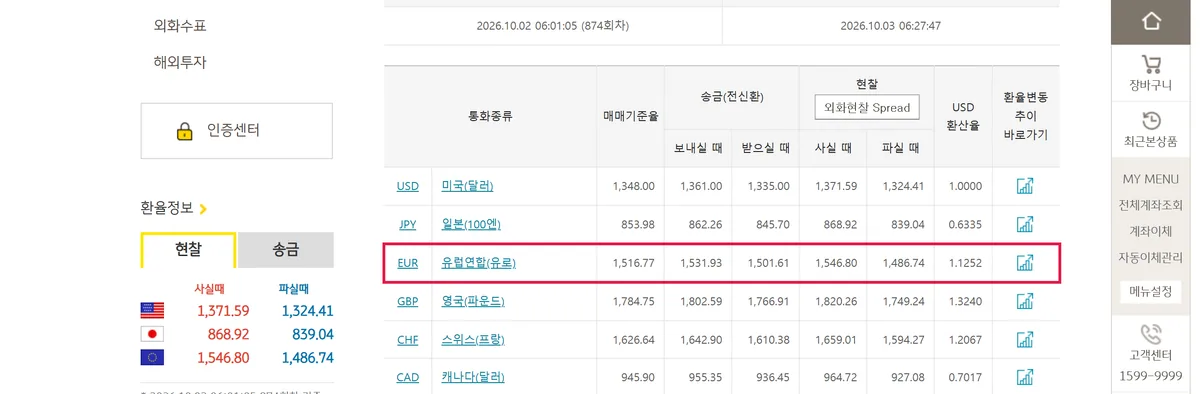
Task: Open 자동이체관리 in MY MENU
Action: [x=1151, y=257]
